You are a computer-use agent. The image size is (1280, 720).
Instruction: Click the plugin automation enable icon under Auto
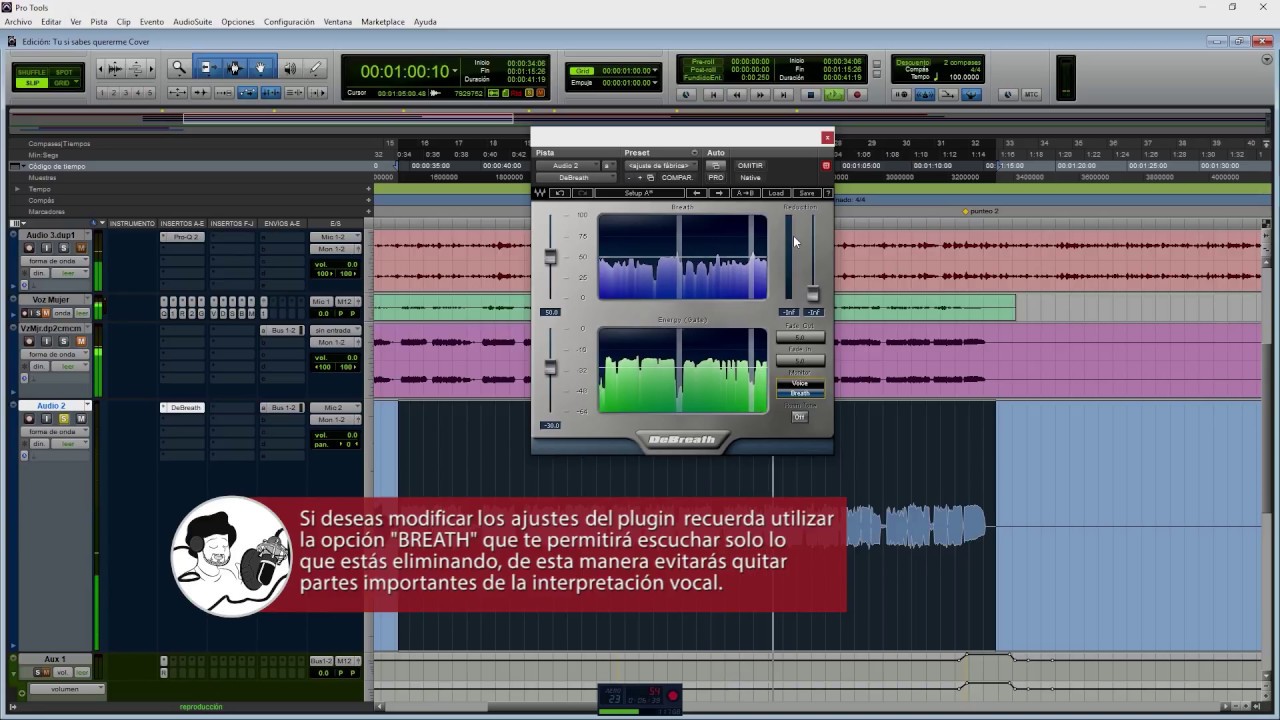point(715,166)
